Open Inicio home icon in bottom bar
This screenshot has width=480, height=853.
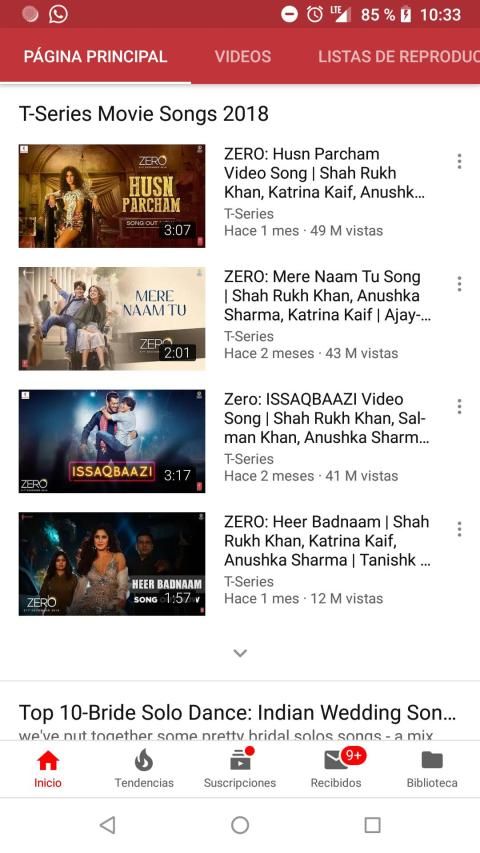pyautogui.click(x=48, y=760)
